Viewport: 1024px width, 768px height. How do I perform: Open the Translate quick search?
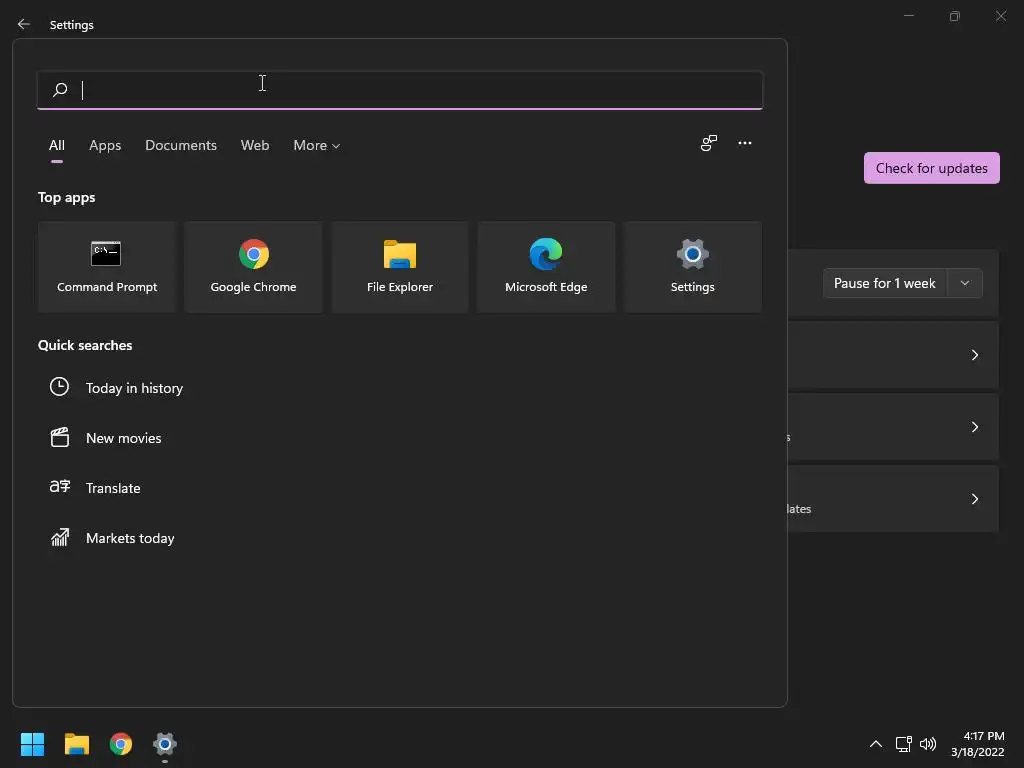114,488
